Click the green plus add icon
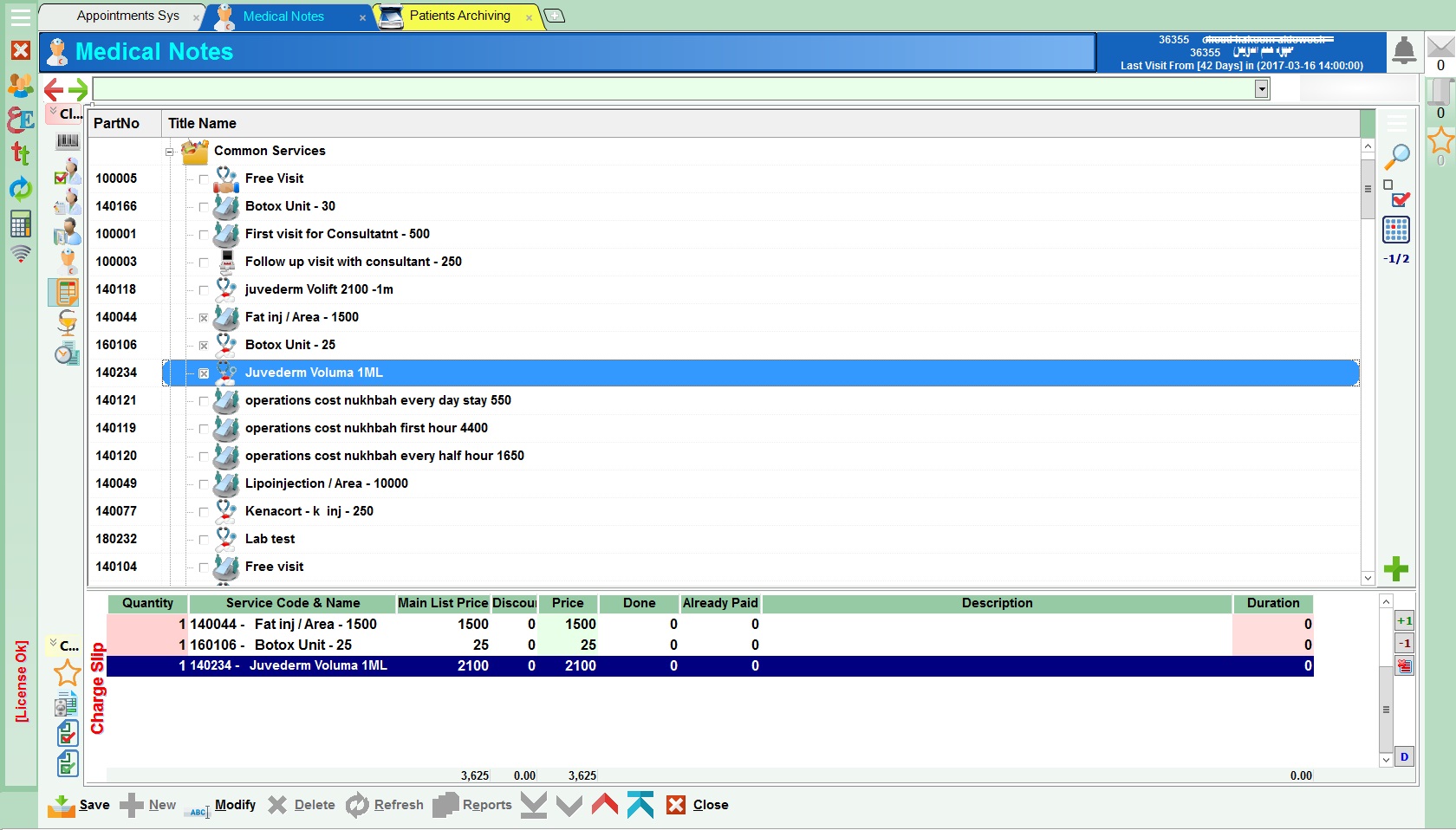This screenshot has height=830, width=1456. [x=1395, y=569]
